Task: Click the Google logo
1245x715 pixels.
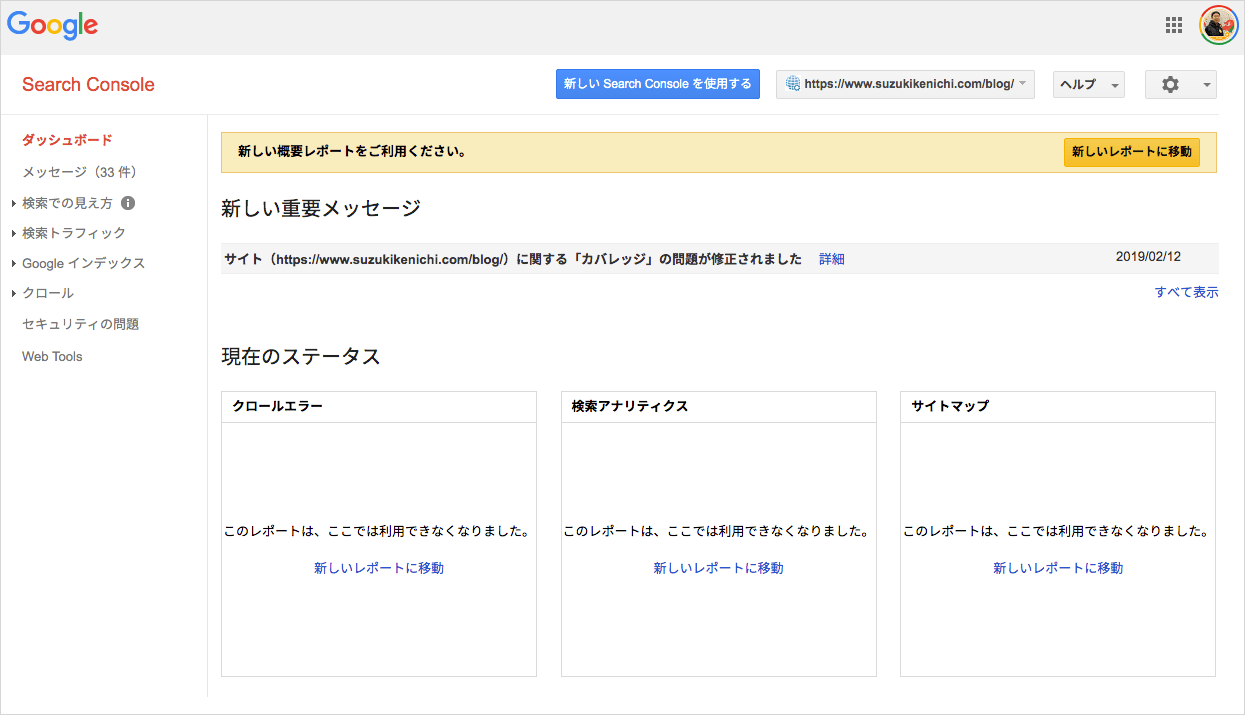Action: (x=52, y=26)
